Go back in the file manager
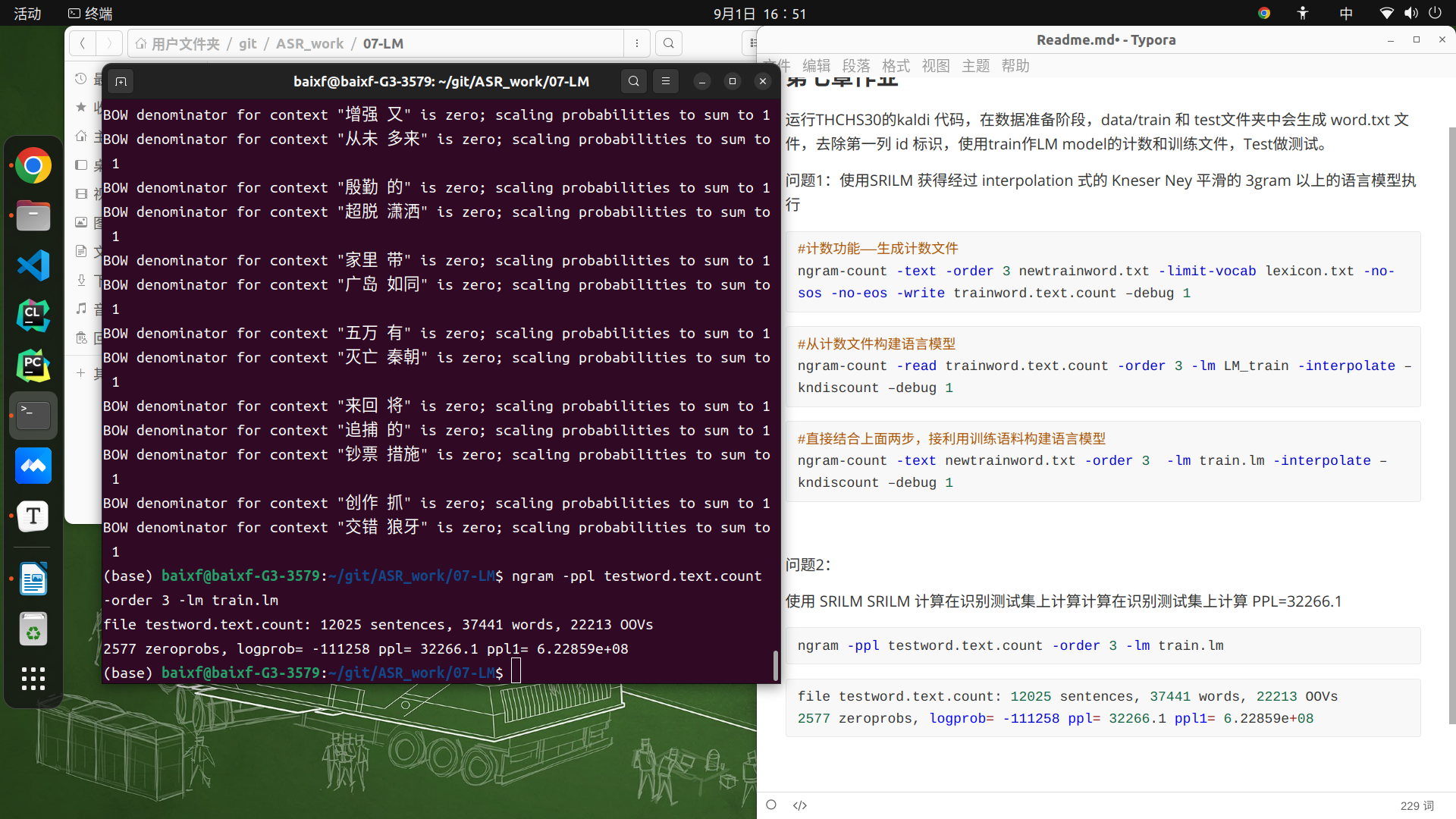 pos(83,43)
